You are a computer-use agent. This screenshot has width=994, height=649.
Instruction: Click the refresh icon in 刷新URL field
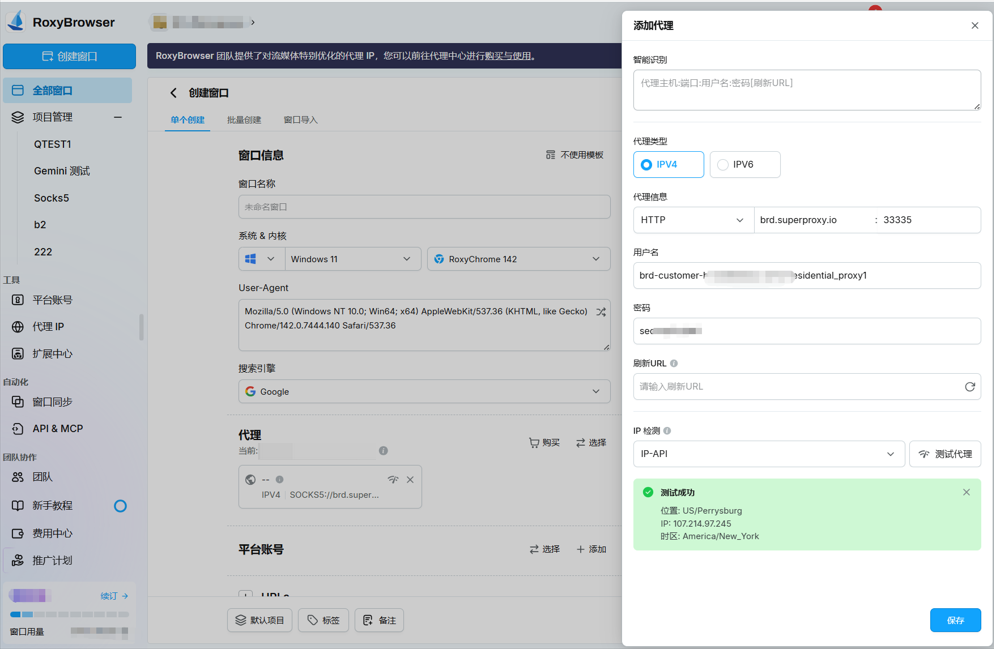pos(969,387)
